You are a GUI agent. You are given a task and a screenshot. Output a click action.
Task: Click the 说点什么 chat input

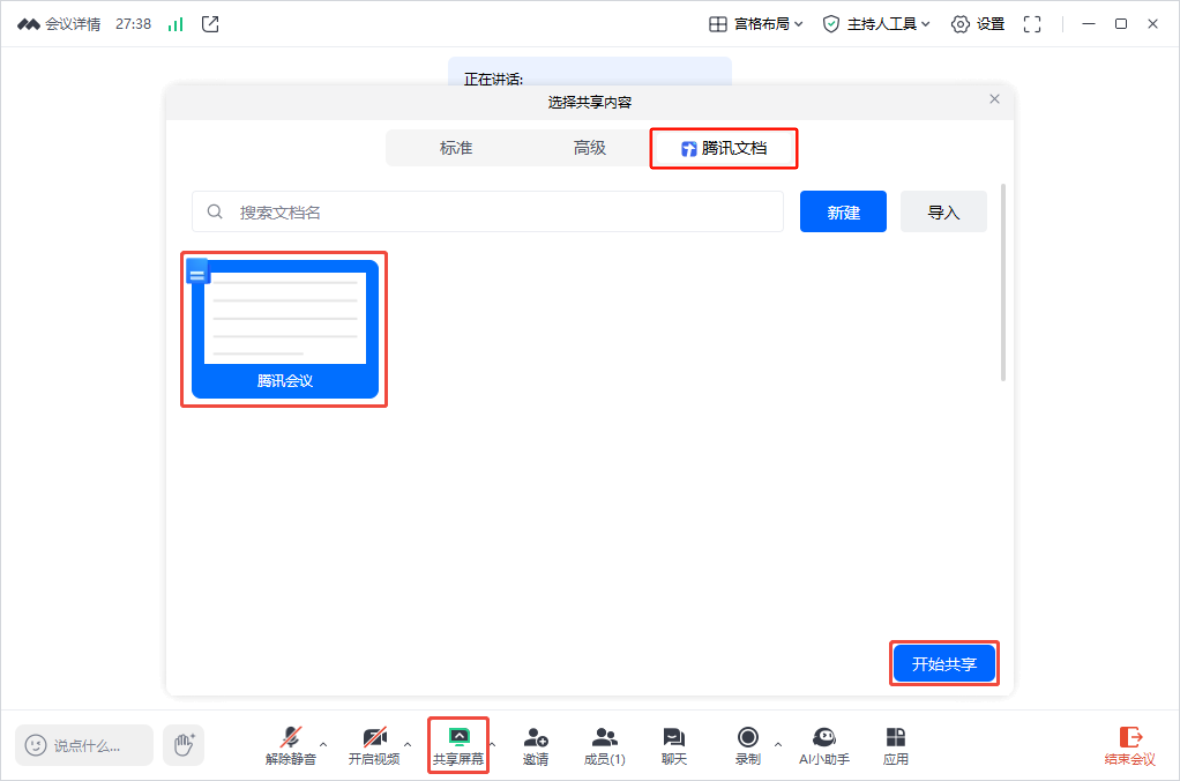(x=84, y=745)
